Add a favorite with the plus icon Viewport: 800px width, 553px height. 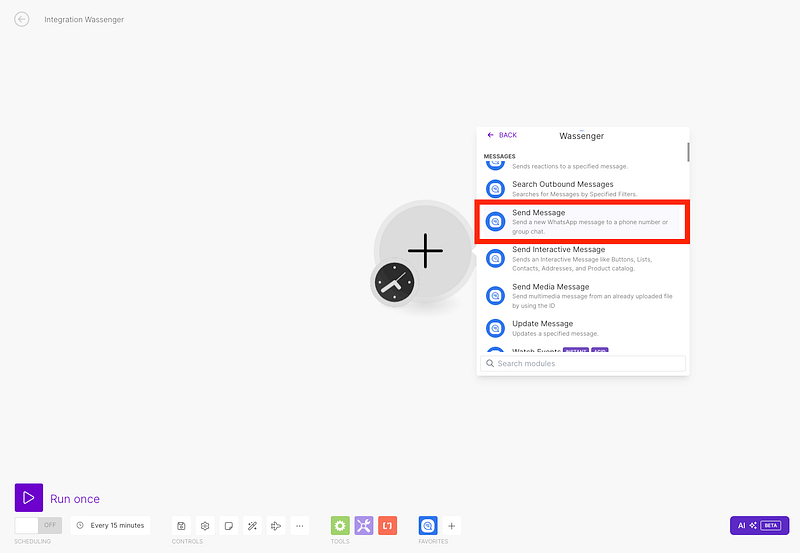[x=452, y=525]
